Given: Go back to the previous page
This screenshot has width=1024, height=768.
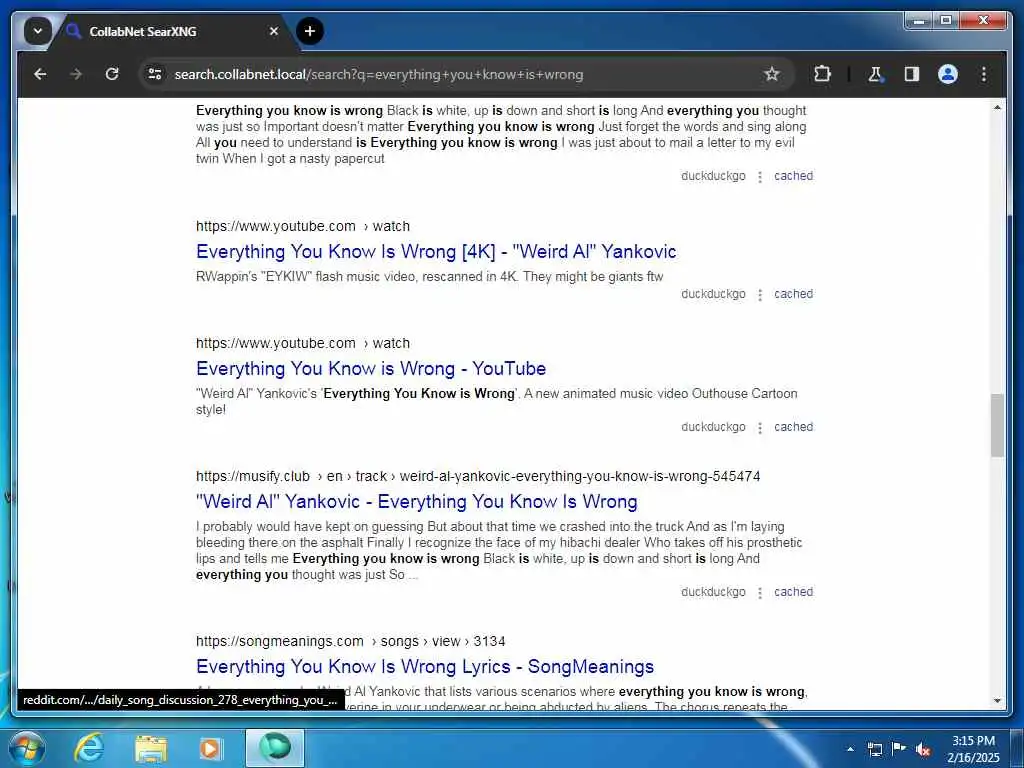Looking at the screenshot, I should point(40,74).
